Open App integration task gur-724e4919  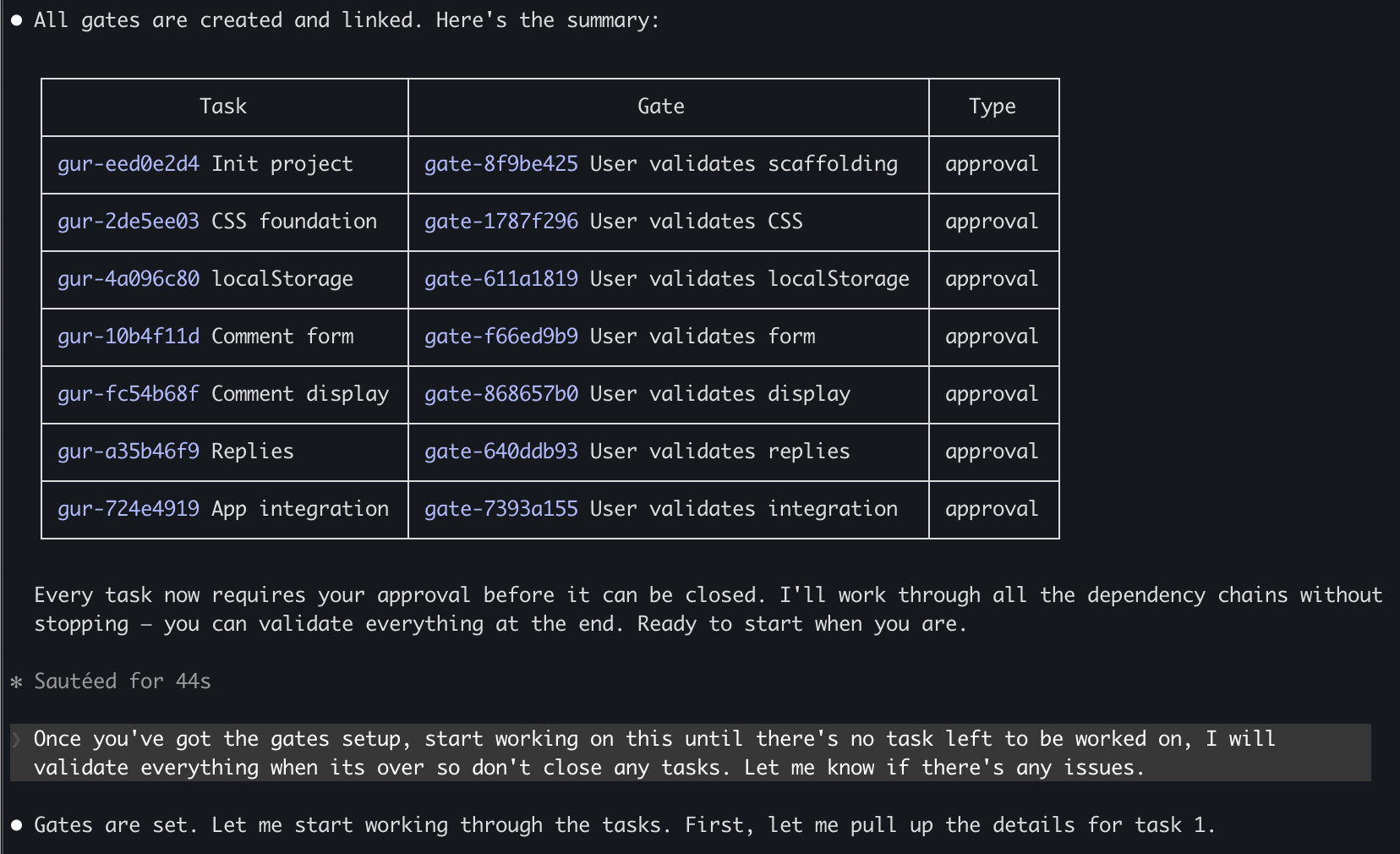(x=129, y=509)
